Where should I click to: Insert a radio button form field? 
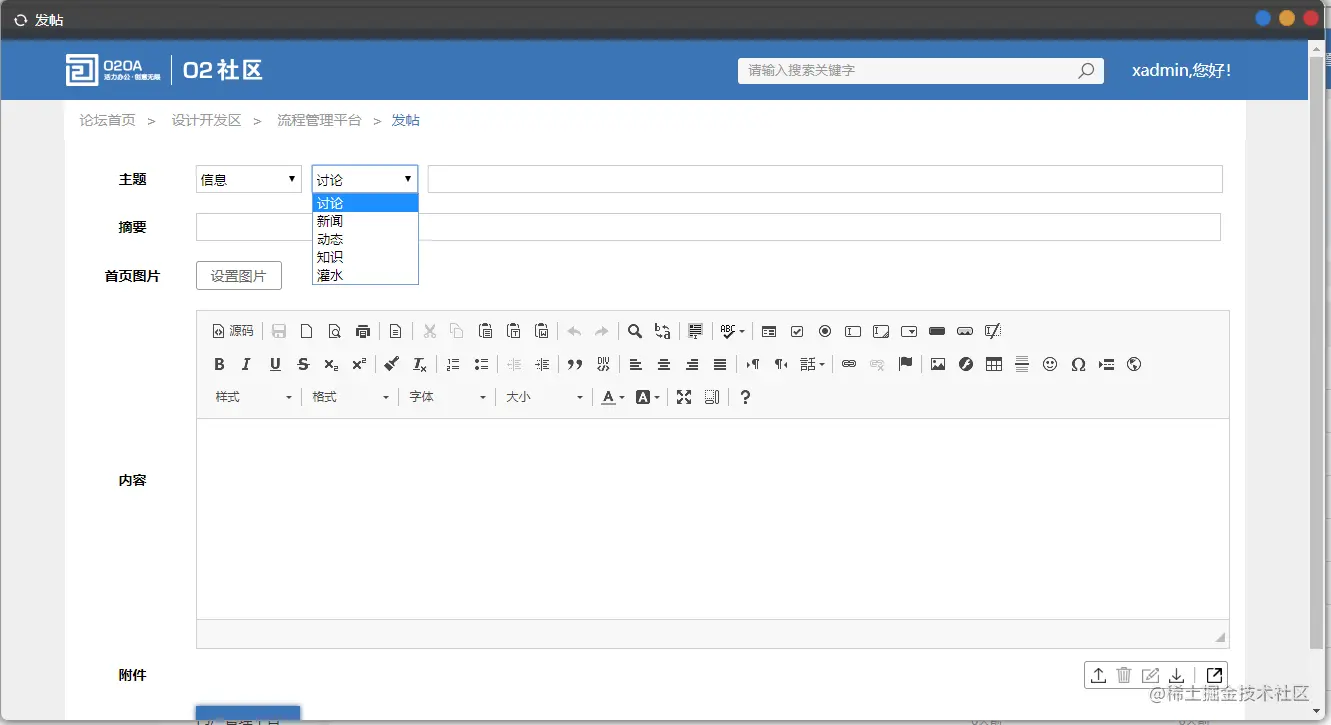825,331
